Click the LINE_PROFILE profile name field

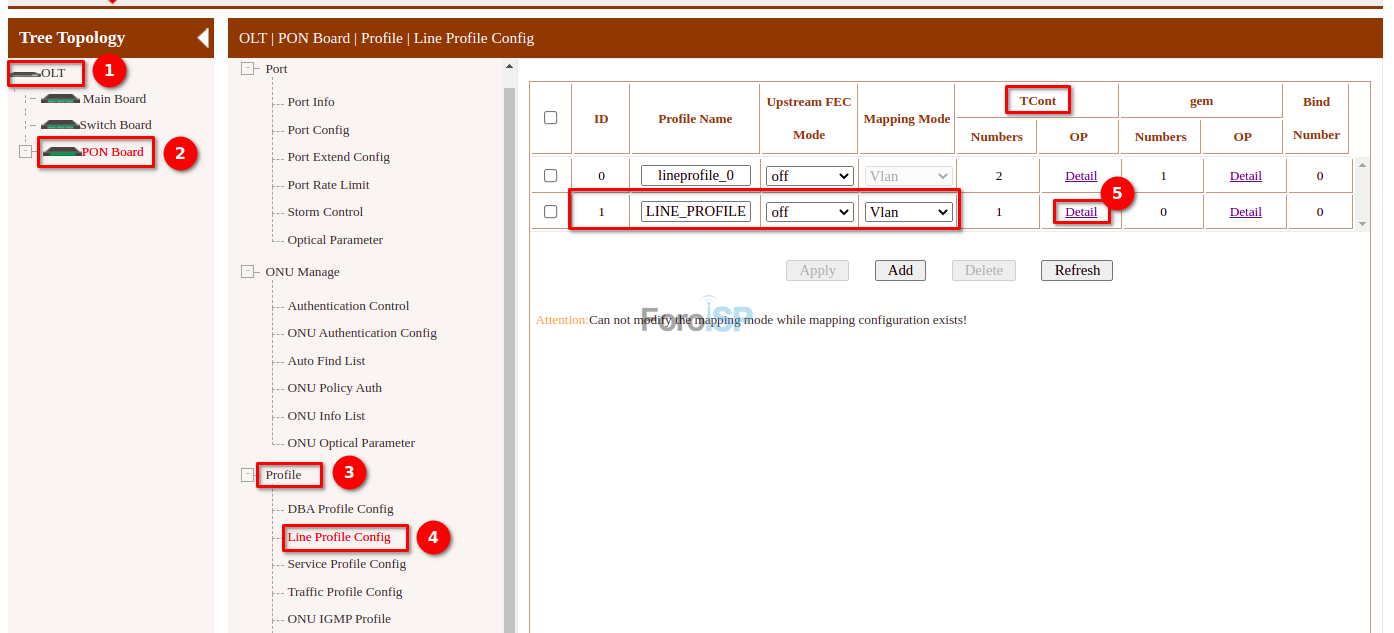[696, 212]
